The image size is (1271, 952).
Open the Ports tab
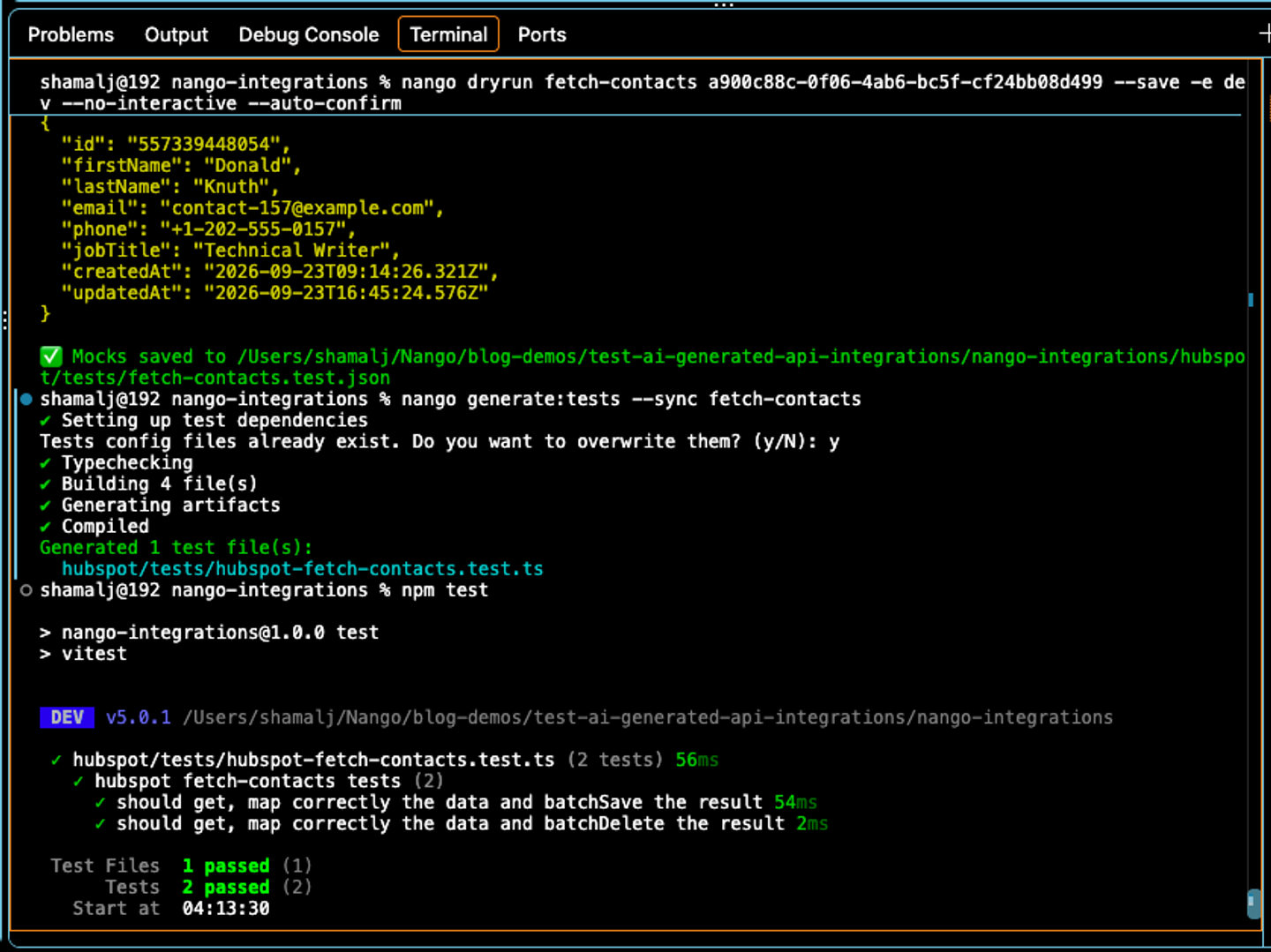(542, 34)
